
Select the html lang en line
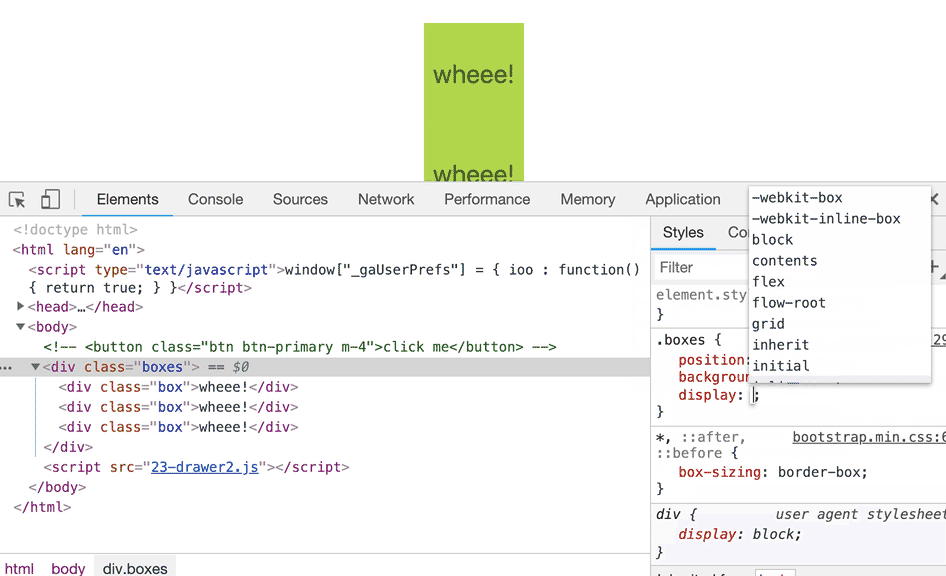click(x=78, y=250)
